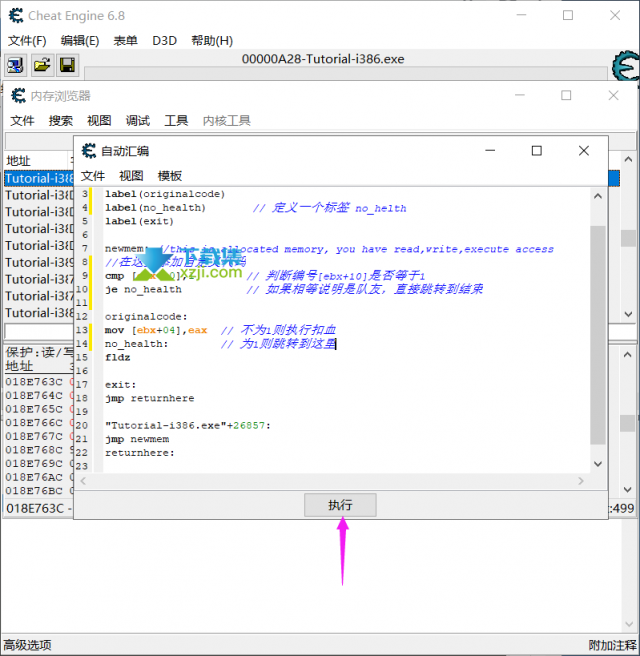The width and height of the screenshot is (640, 656).
Task: Click the 018E763C status bar address
Action: [x=35, y=508]
